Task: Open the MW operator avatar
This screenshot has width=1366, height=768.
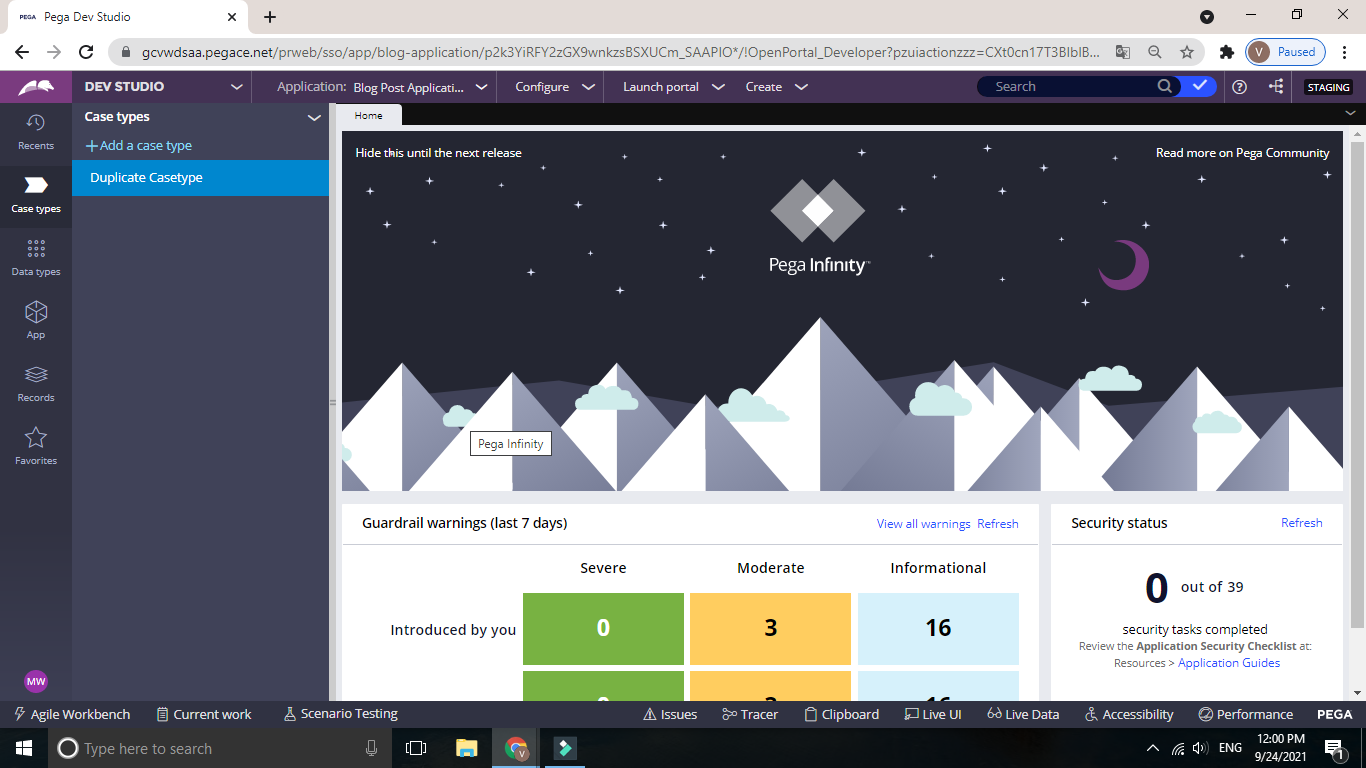Action: 36,681
